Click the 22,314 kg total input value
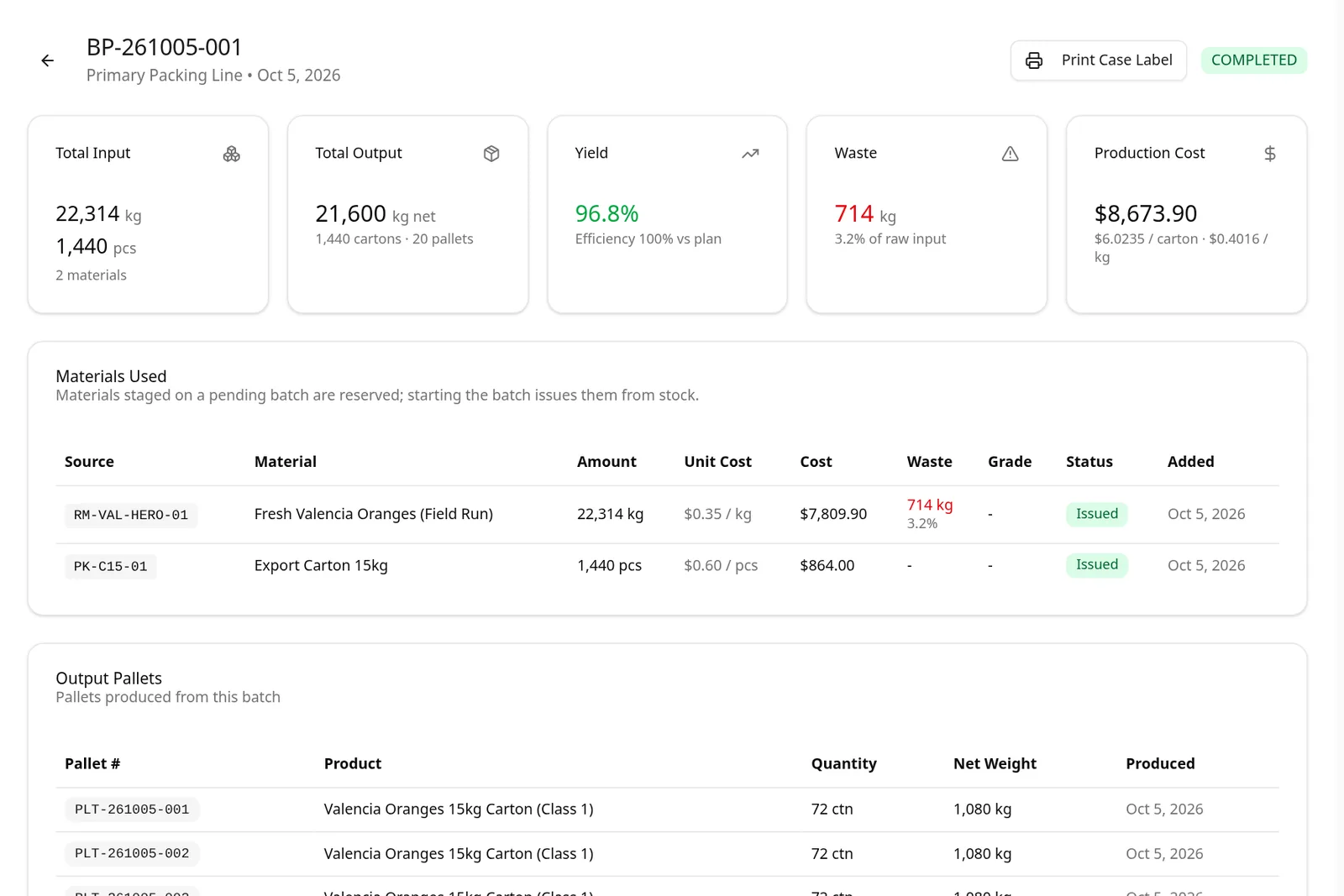The height and width of the screenshot is (896, 1344). (98, 214)
